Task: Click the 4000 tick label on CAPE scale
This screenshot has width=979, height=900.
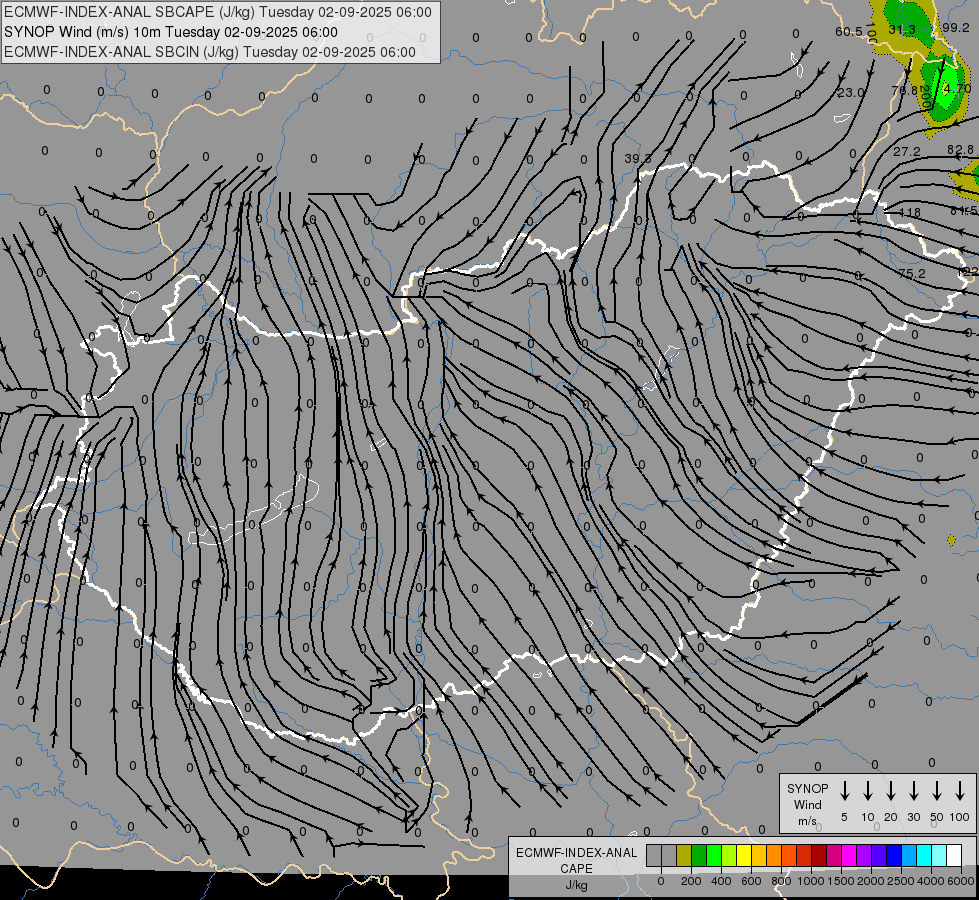Action: point(930,881)
